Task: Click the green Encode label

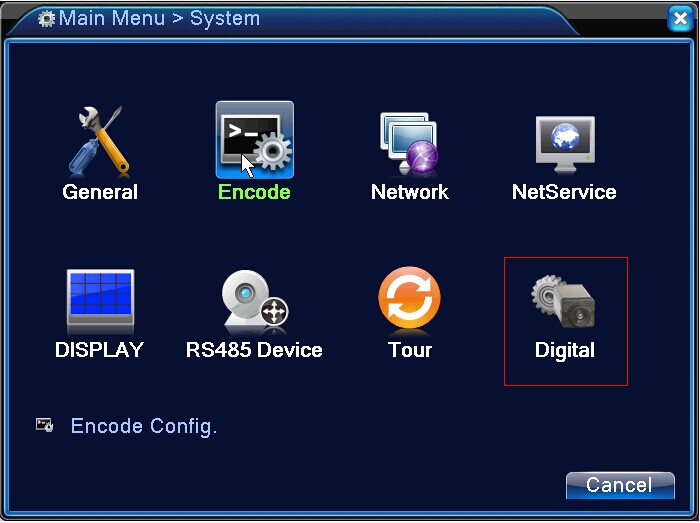Action: pyautogui.click(x=254, y=192)
